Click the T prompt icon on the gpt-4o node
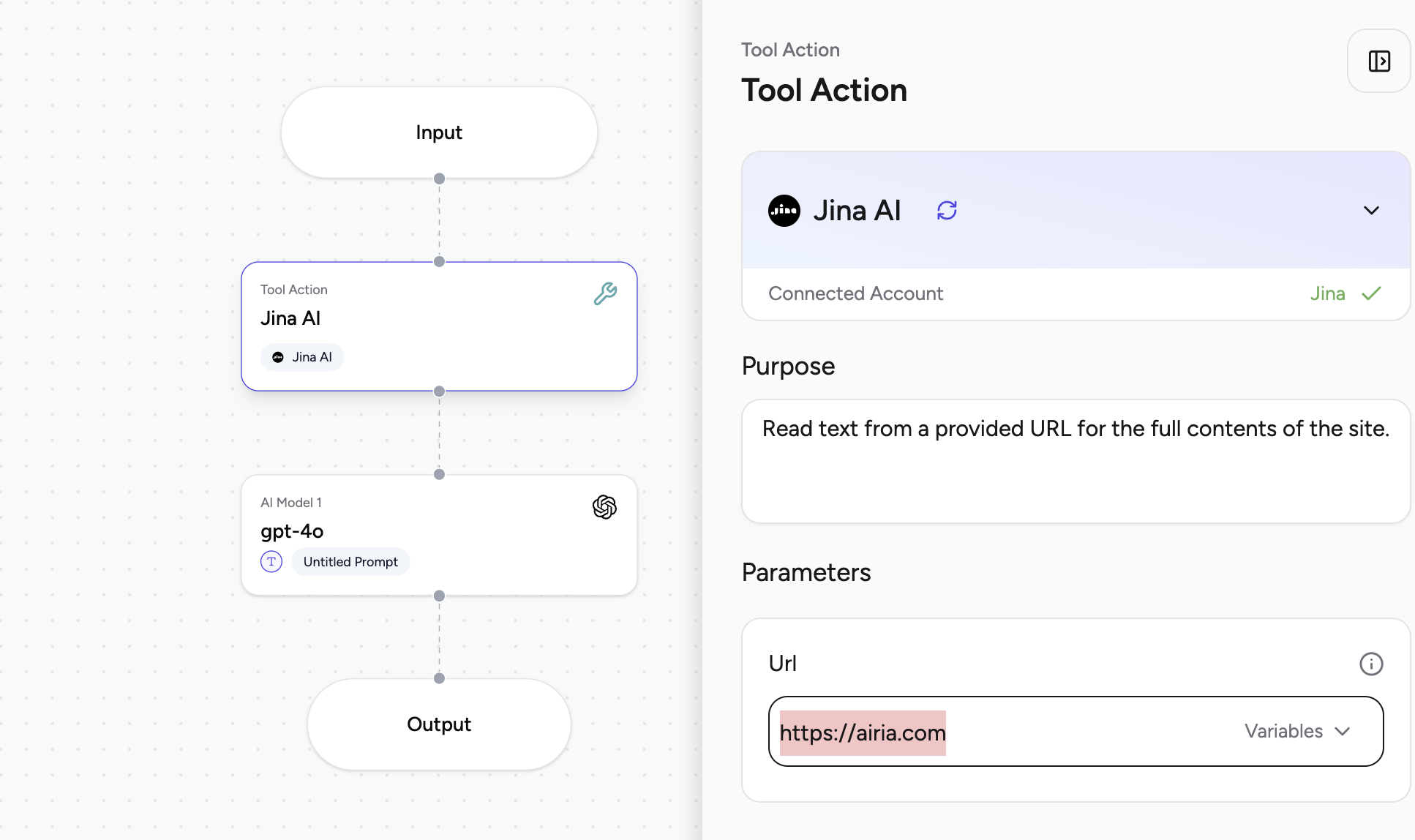 (x=271, y=562)
